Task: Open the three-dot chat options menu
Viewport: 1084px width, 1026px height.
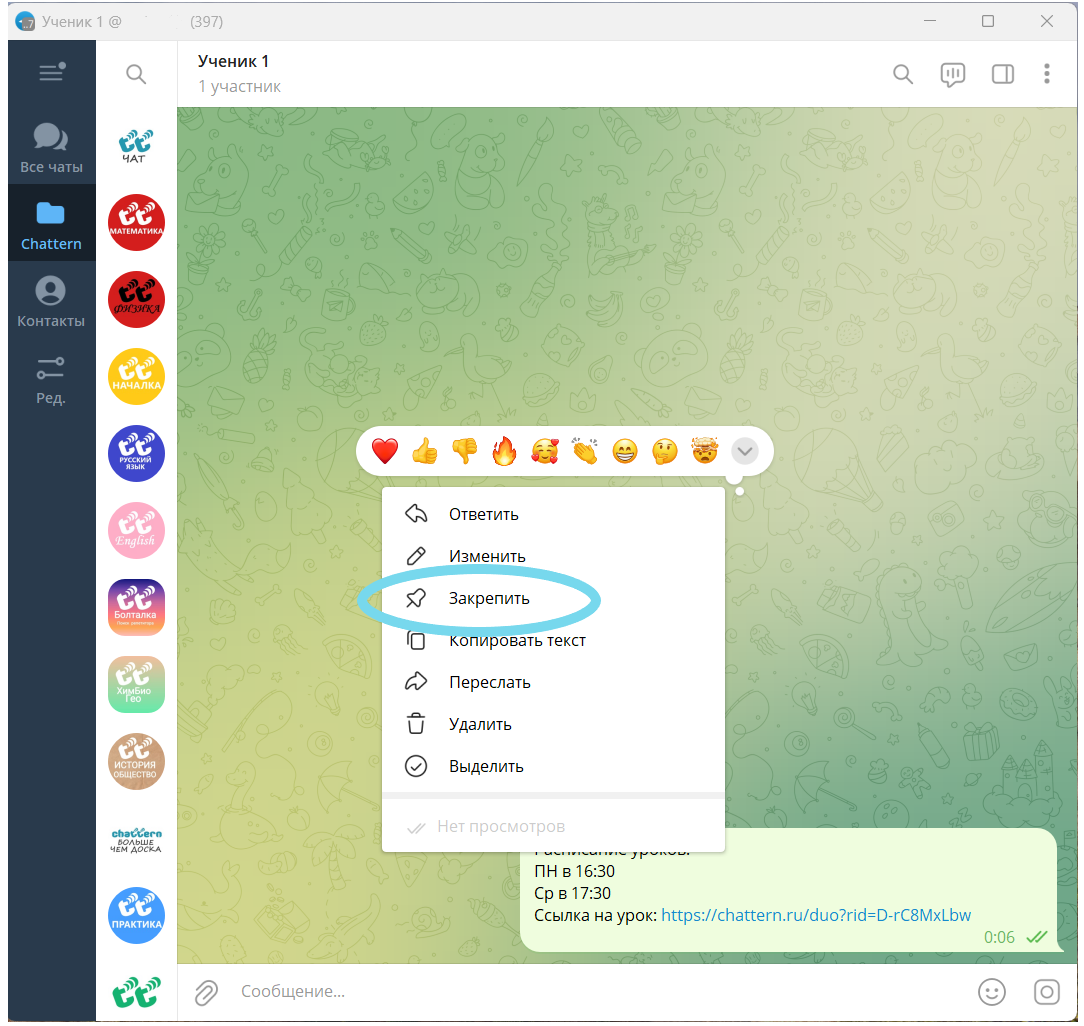Action: [1047, 74]
